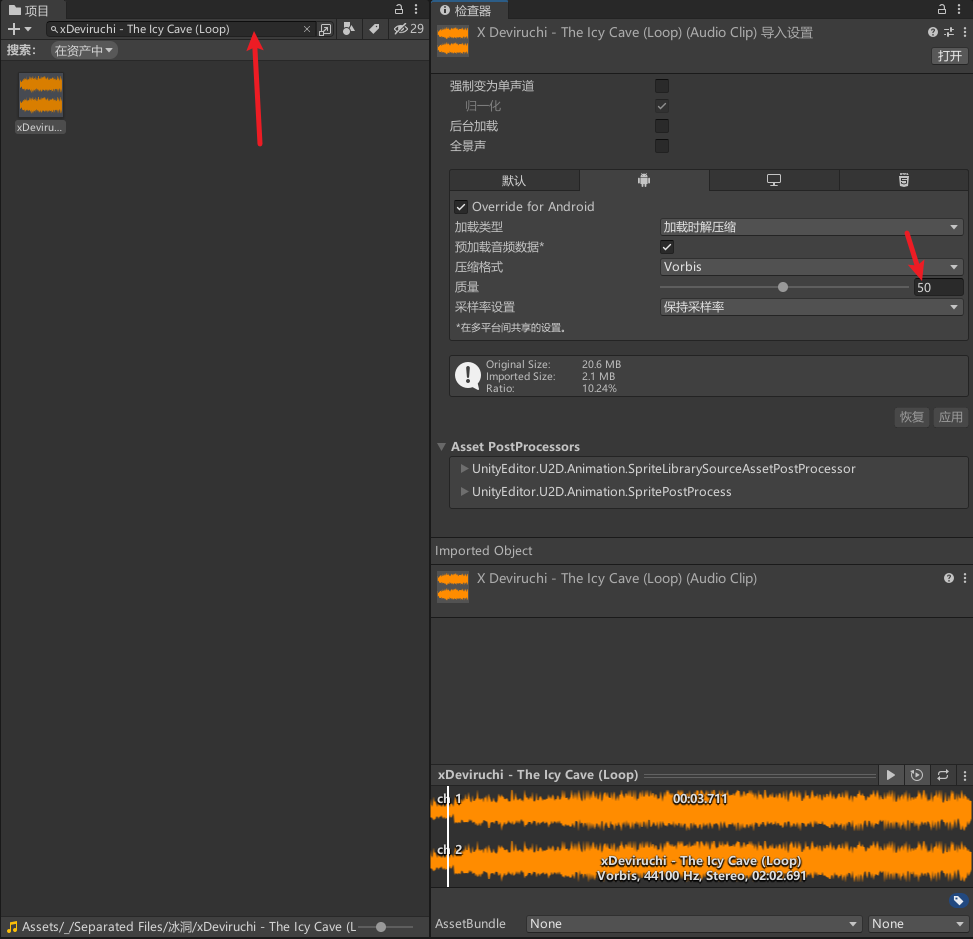Image resolution: width=973 pixels, height=939 pixels.
Task: Click the Imported Object header
Action: click(483, 550)
